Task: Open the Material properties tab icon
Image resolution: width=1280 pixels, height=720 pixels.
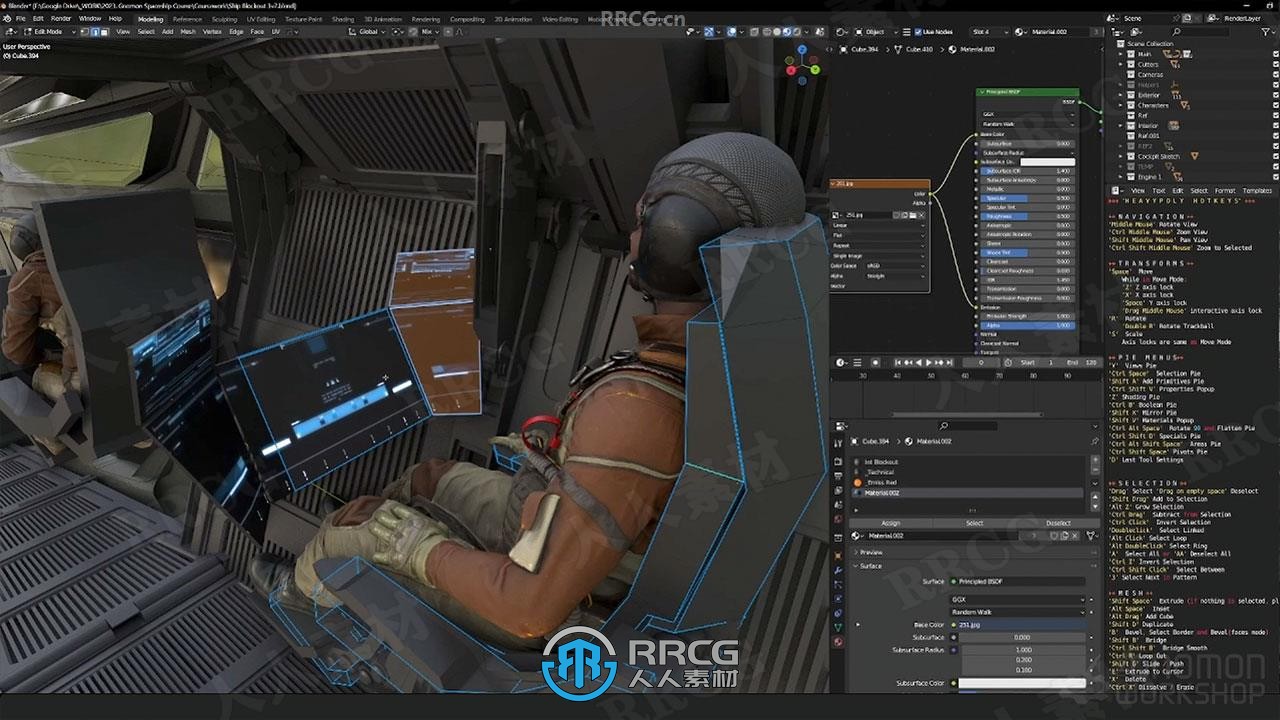Action: [838, 641]
